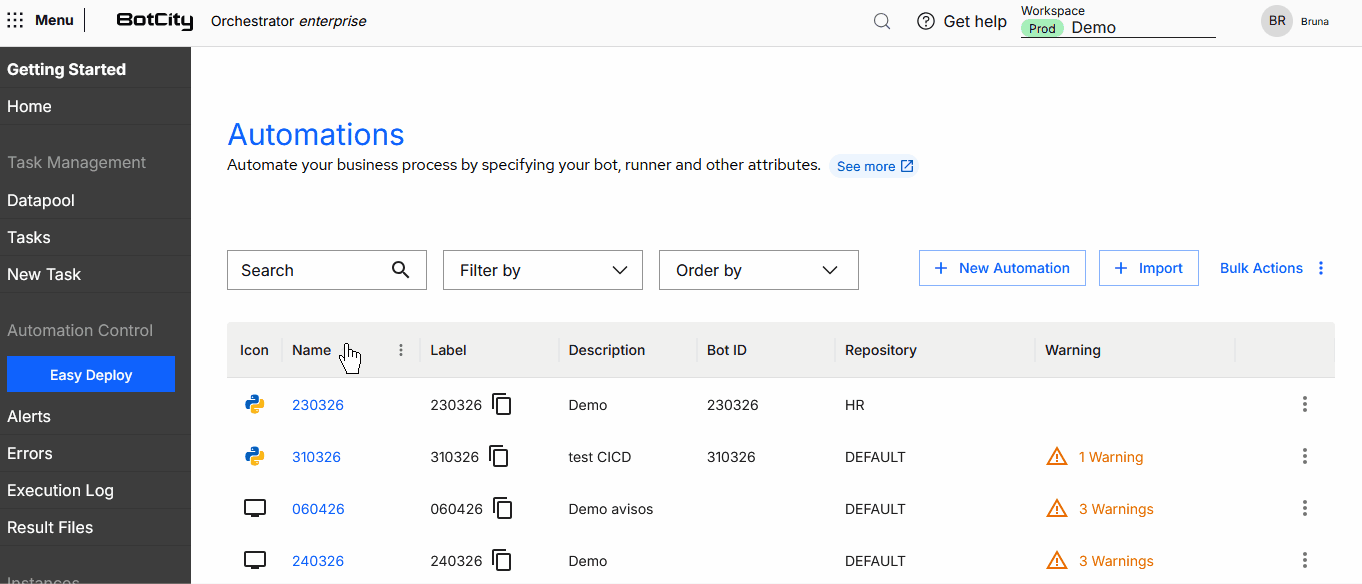Screen dimensions: 1362x584
Task: Click the Get help question mark icon
Action: [x=926, y=21]
